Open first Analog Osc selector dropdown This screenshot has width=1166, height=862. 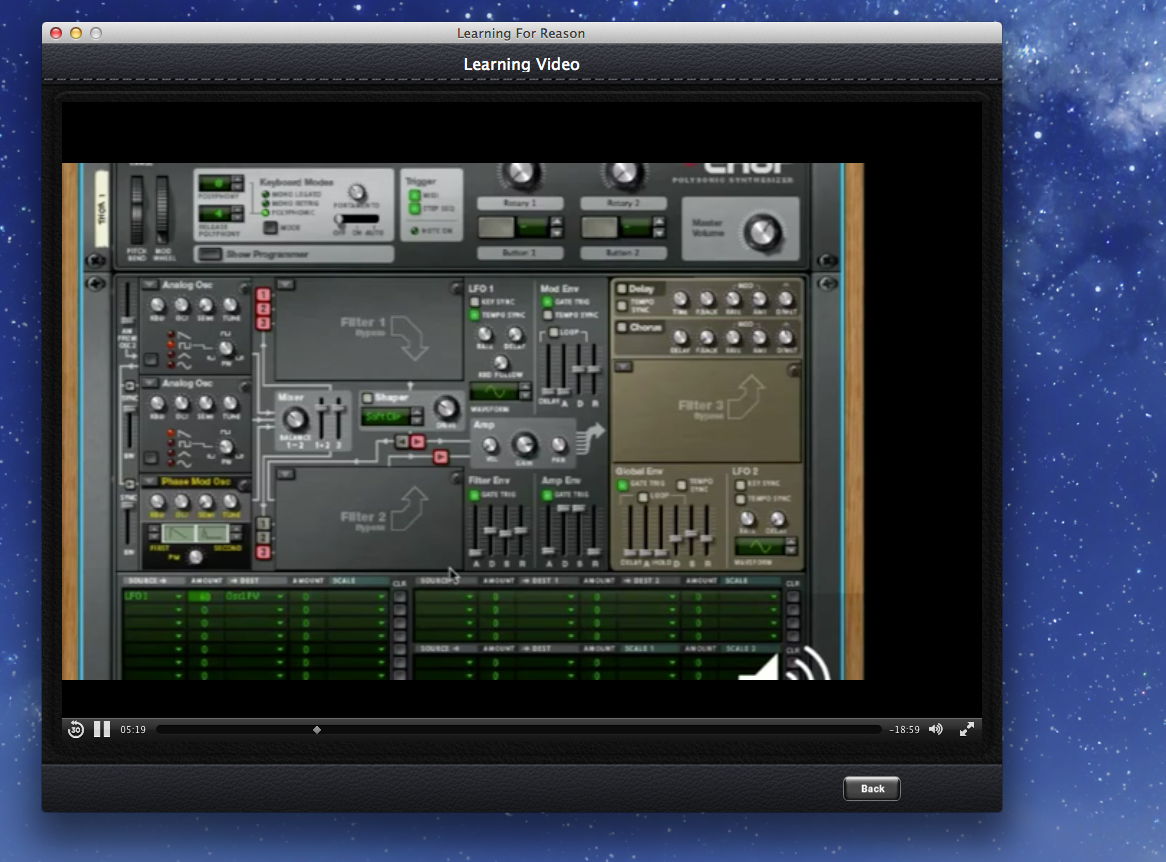149,285
